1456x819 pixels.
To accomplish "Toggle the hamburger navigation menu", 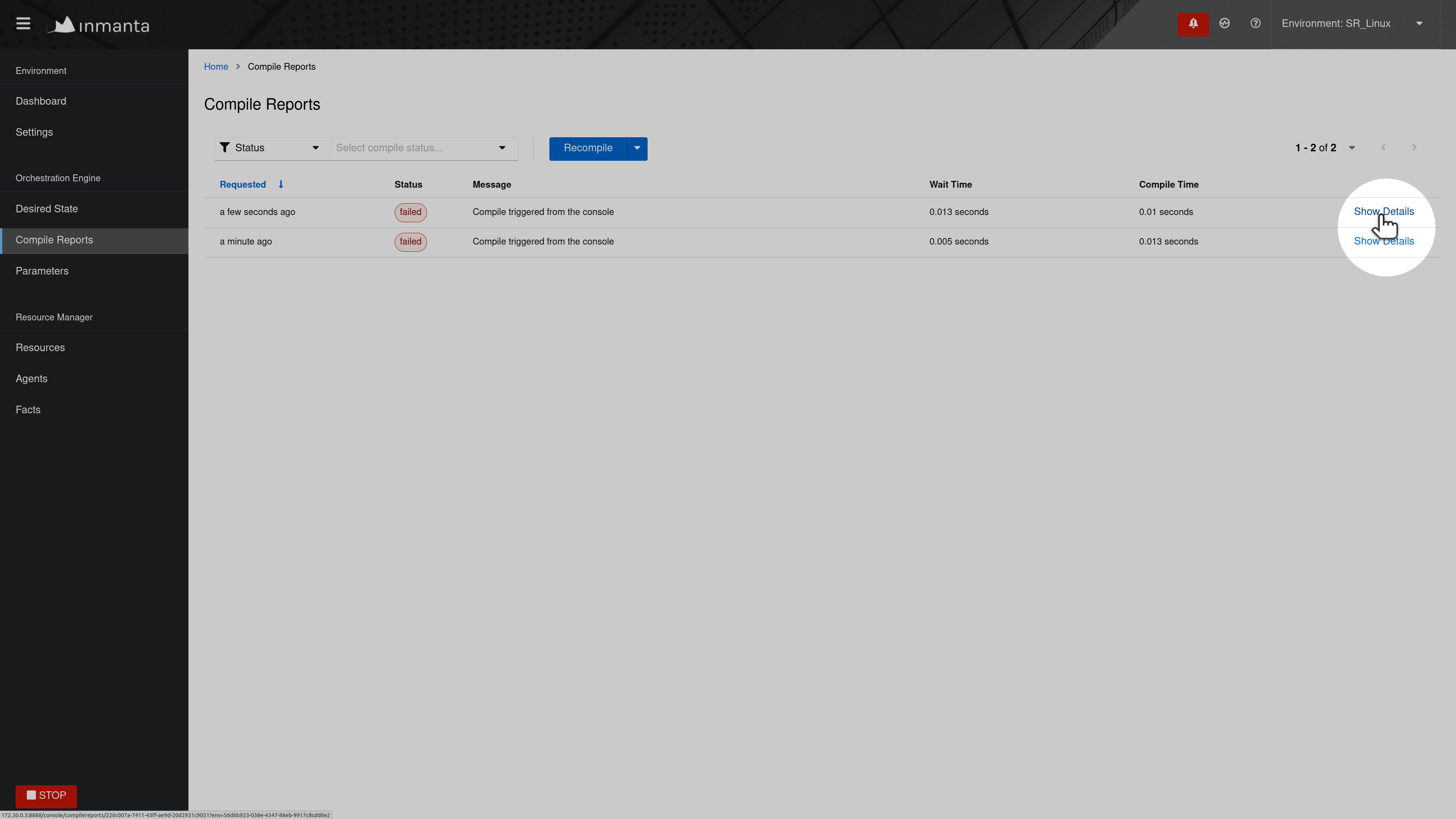I will [23, 24].
